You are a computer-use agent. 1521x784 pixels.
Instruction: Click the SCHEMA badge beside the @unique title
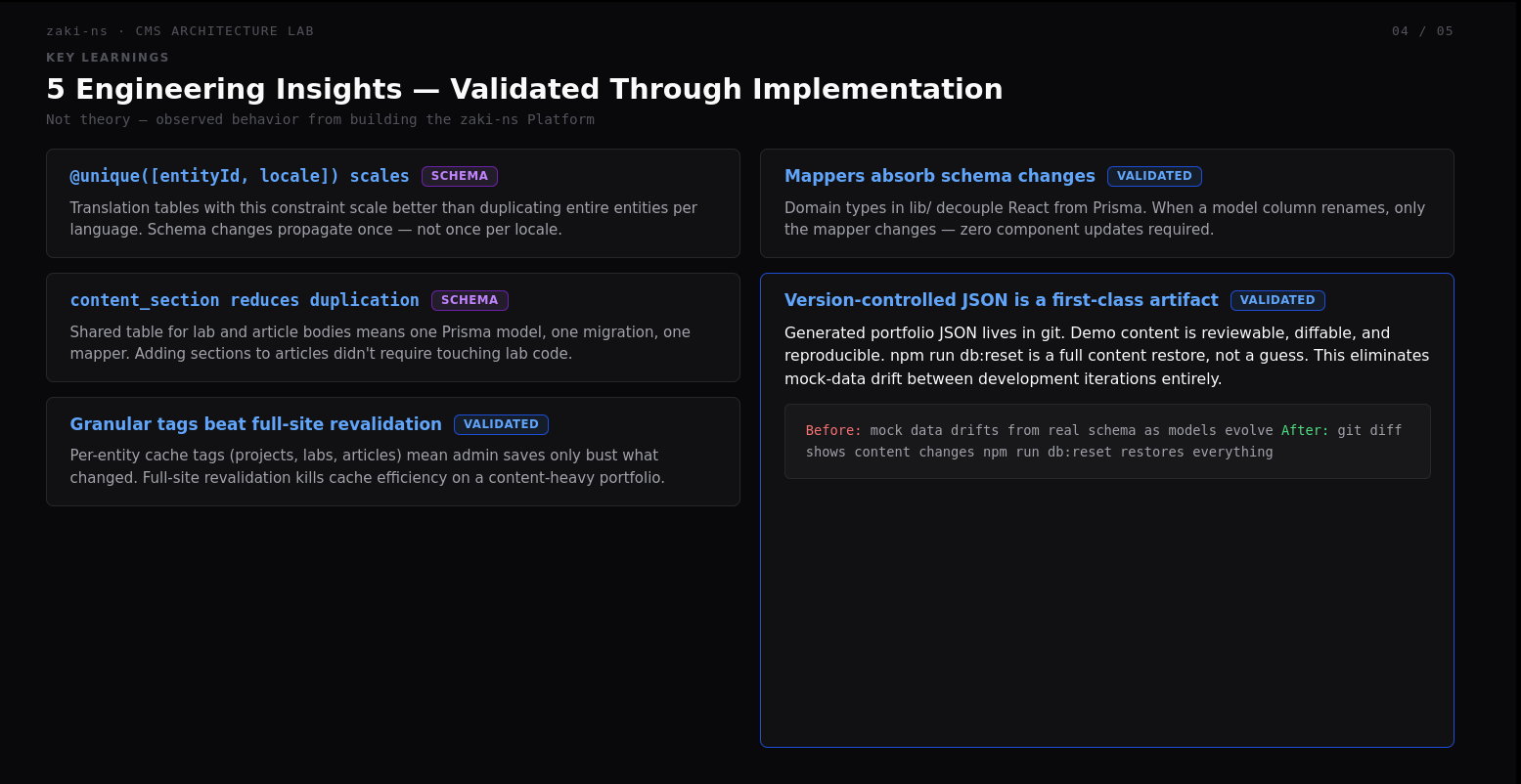click(x=460, y=176)
